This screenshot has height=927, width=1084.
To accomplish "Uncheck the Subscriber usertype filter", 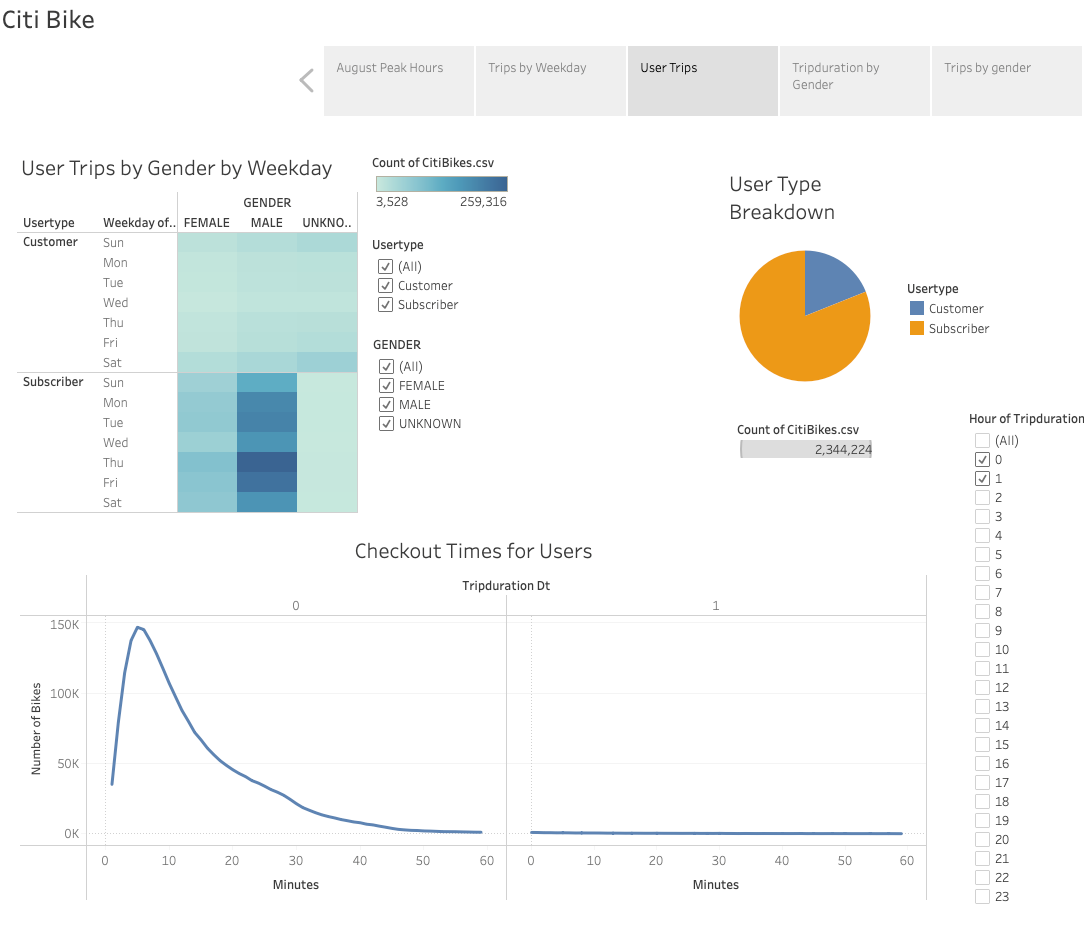I will coord(386,304).
